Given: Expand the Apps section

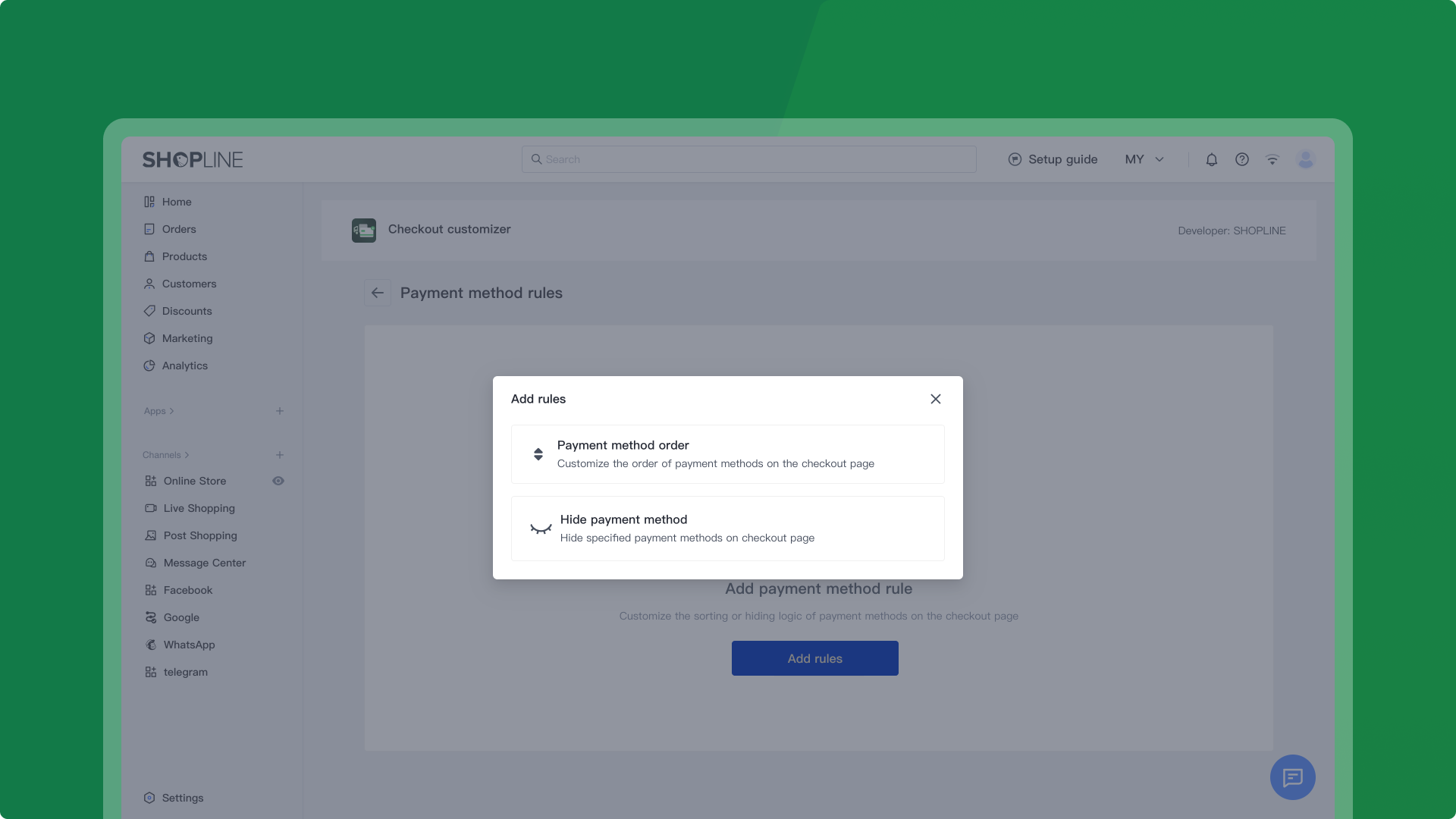Looking at the screenshot, I should (159, 411).
